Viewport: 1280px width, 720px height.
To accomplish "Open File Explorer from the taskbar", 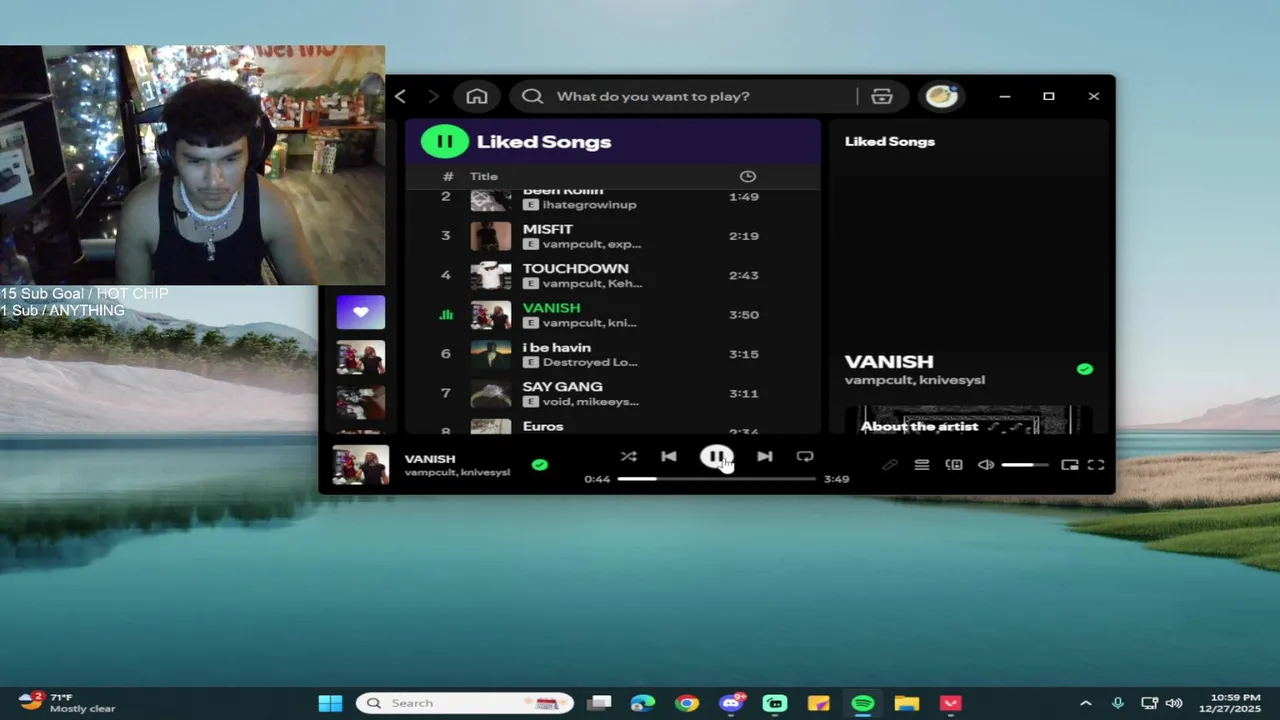I will click(x=907, y=703).
